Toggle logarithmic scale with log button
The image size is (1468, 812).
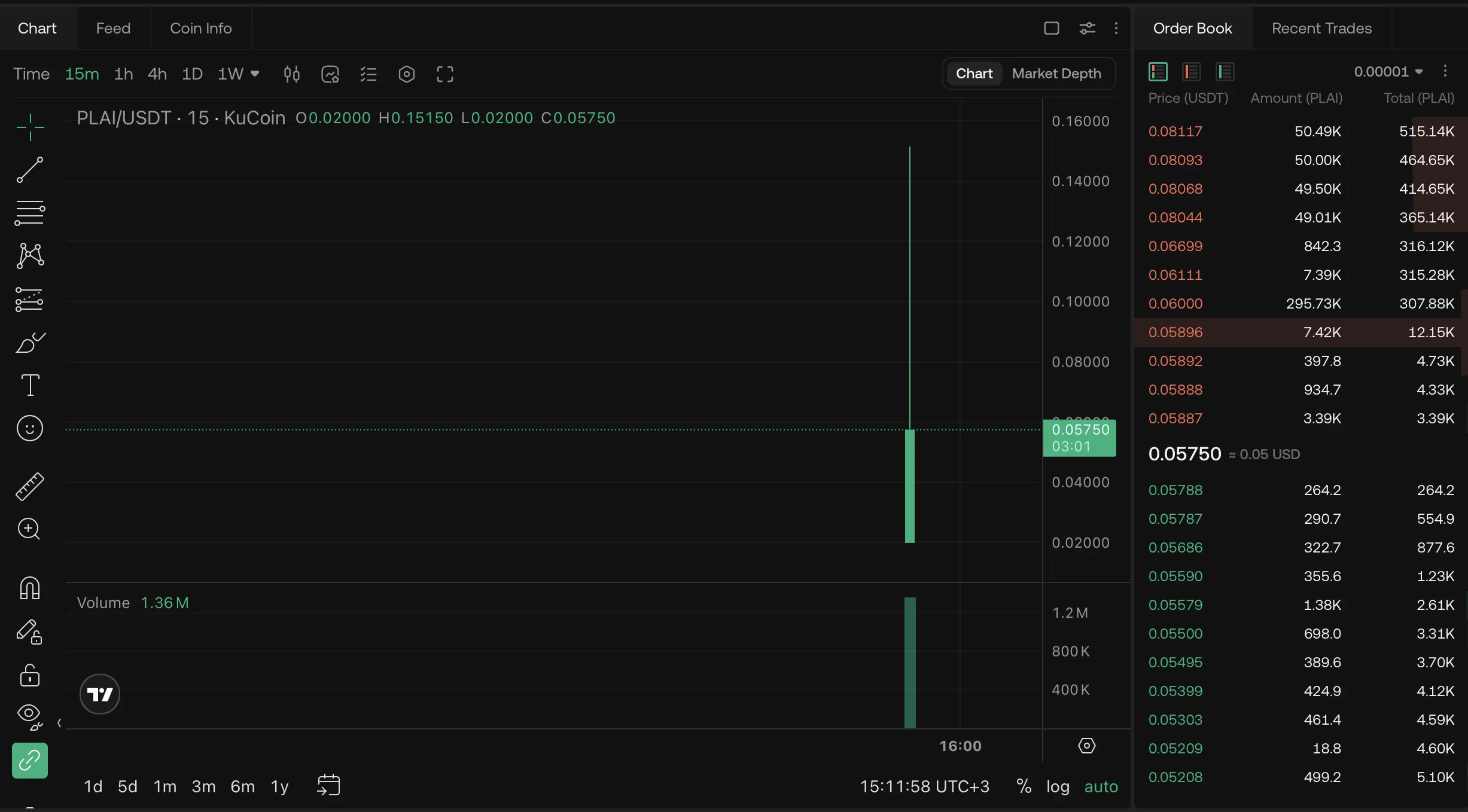[x=1057, y=786]
